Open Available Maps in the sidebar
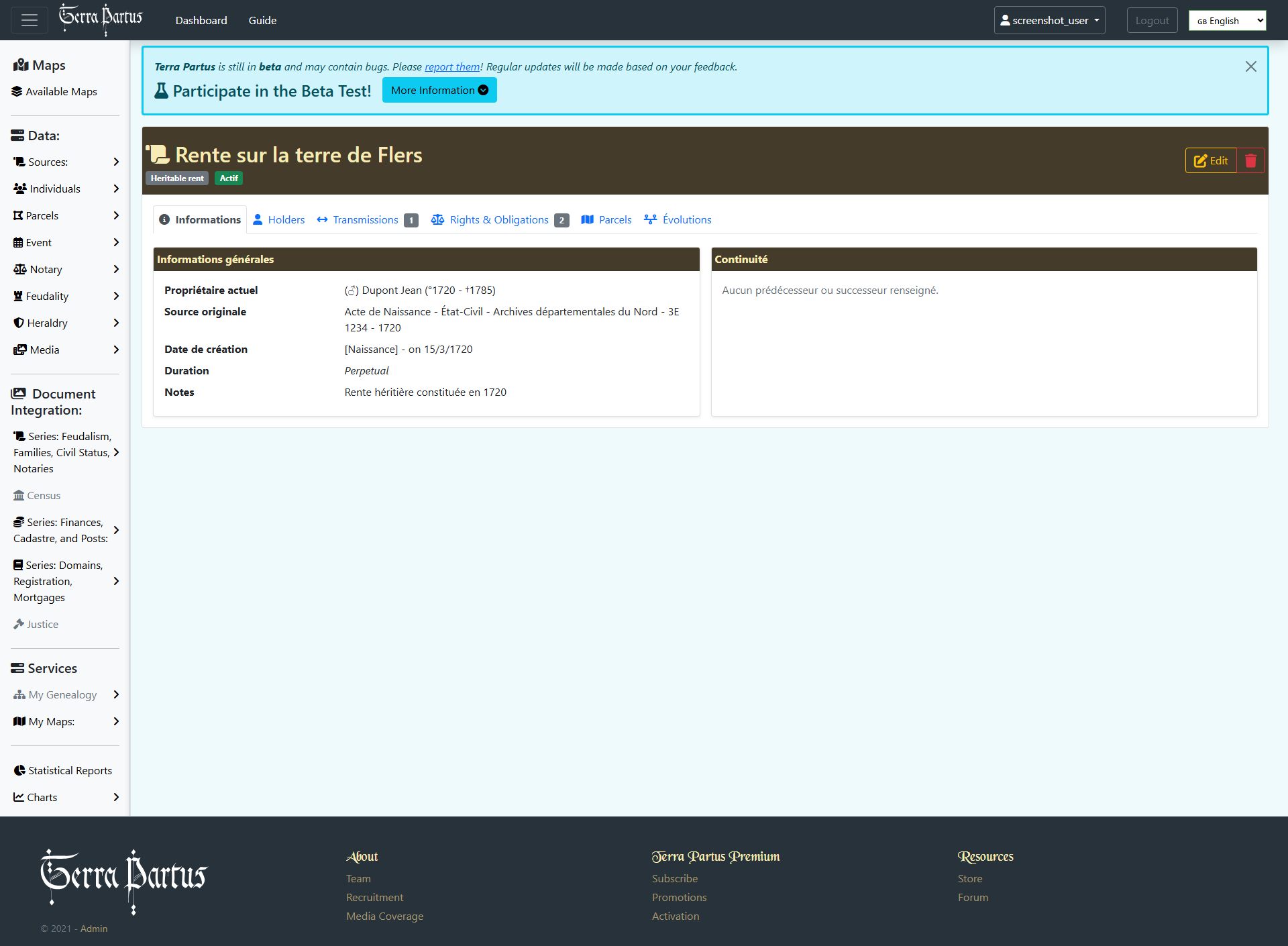The height and width of the screenshot is (946, 1288). (x=61, y=91)
